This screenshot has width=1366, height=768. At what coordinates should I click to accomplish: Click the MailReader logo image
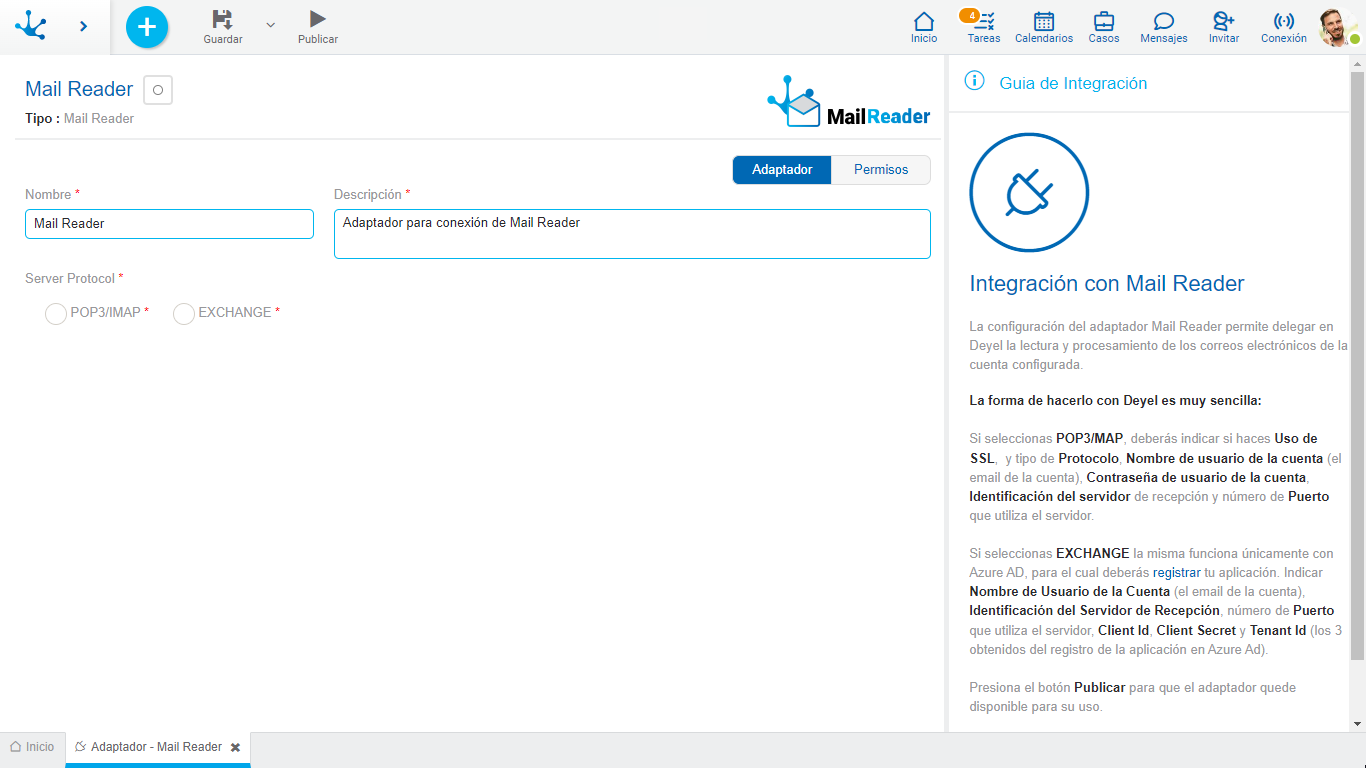849,101
